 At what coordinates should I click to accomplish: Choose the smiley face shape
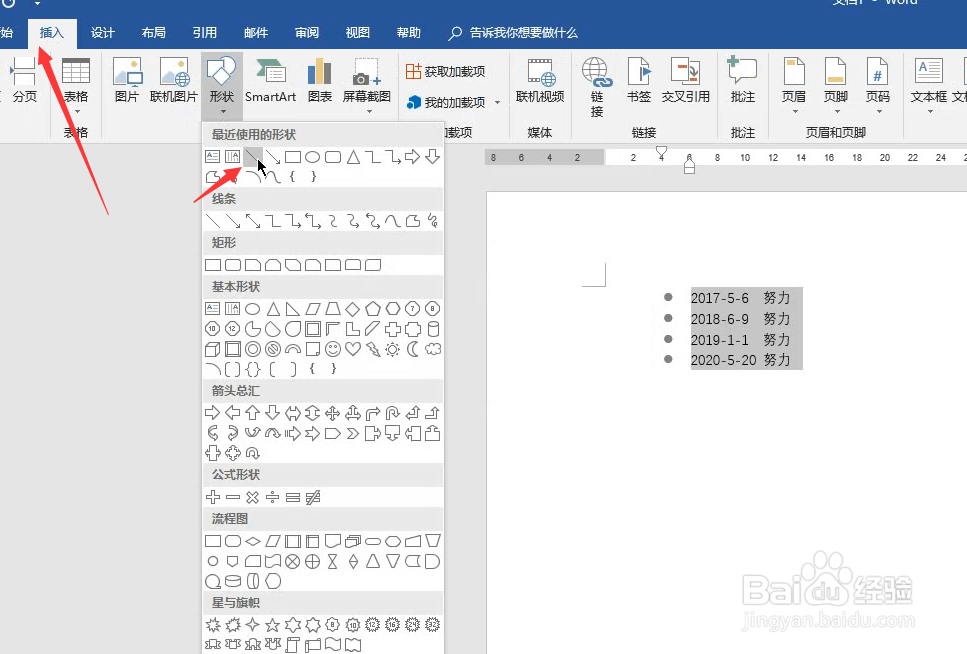[x=333, y=349]
